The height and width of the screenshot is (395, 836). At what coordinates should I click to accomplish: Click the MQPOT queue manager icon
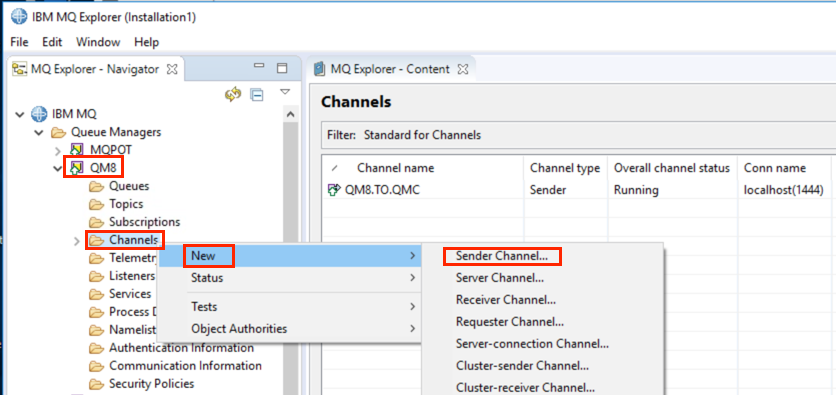click(77, 150)
